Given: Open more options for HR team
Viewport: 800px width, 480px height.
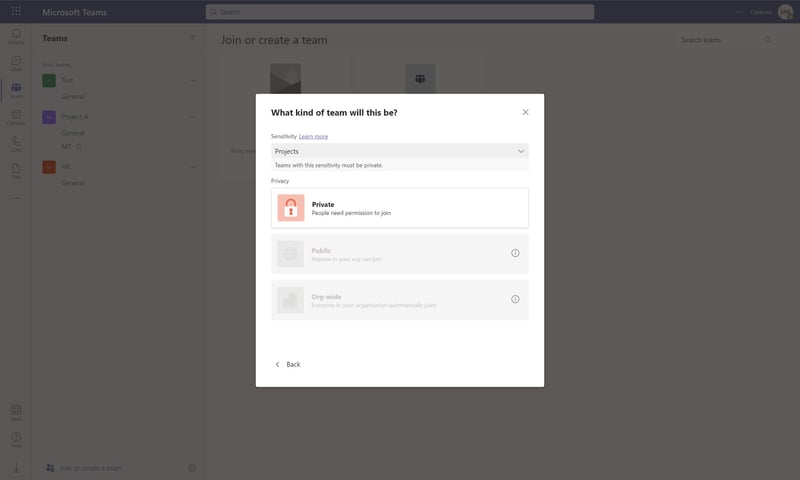Looking at the screenshot, I should pos(192,167).
